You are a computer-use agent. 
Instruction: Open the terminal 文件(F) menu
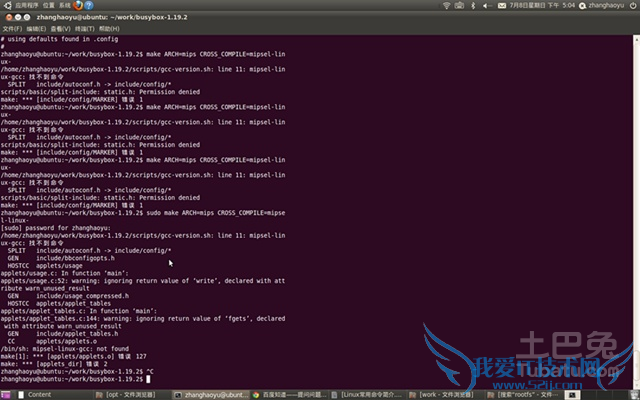coord(12,29)
